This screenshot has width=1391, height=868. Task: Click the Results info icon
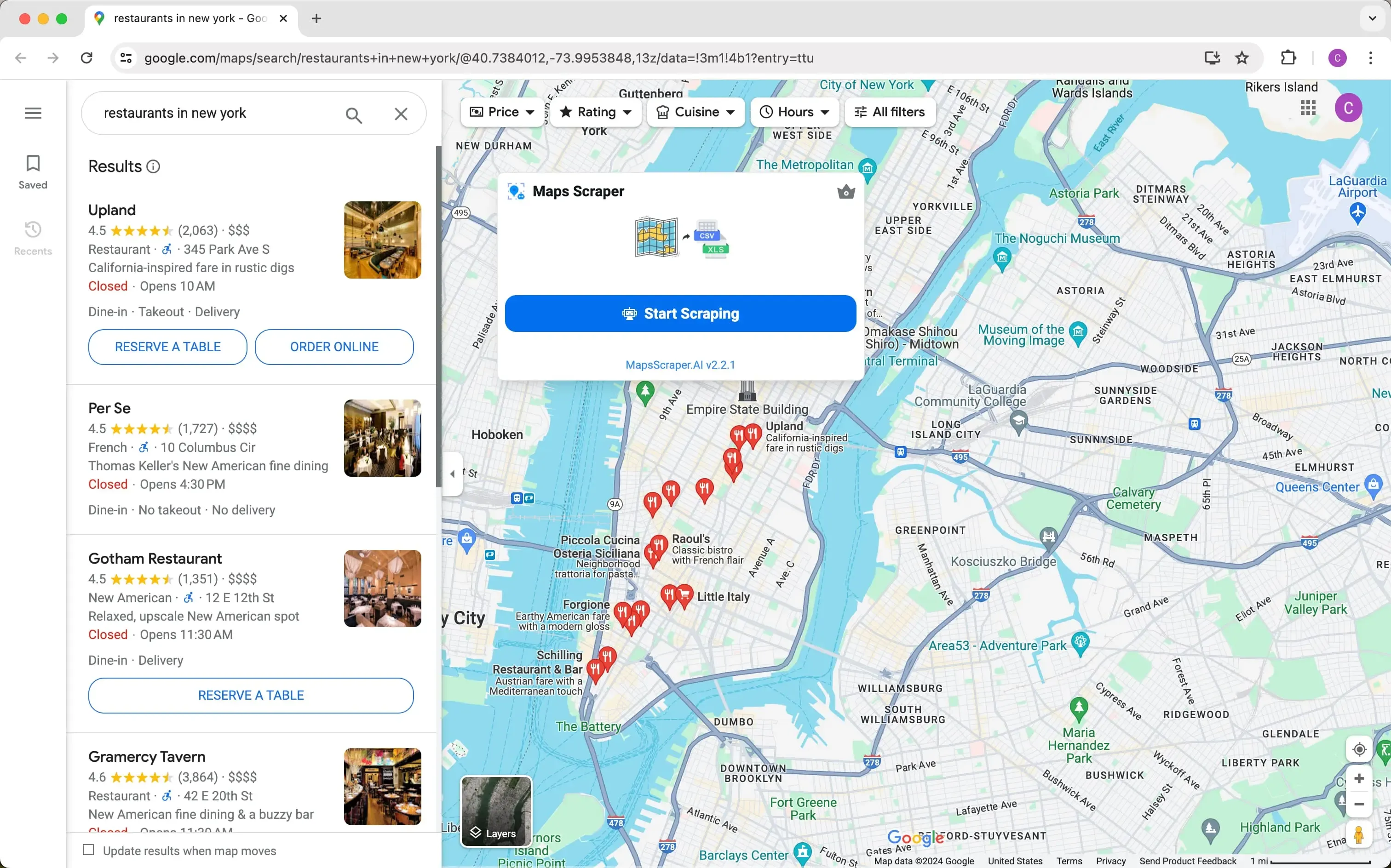(153, 166)
